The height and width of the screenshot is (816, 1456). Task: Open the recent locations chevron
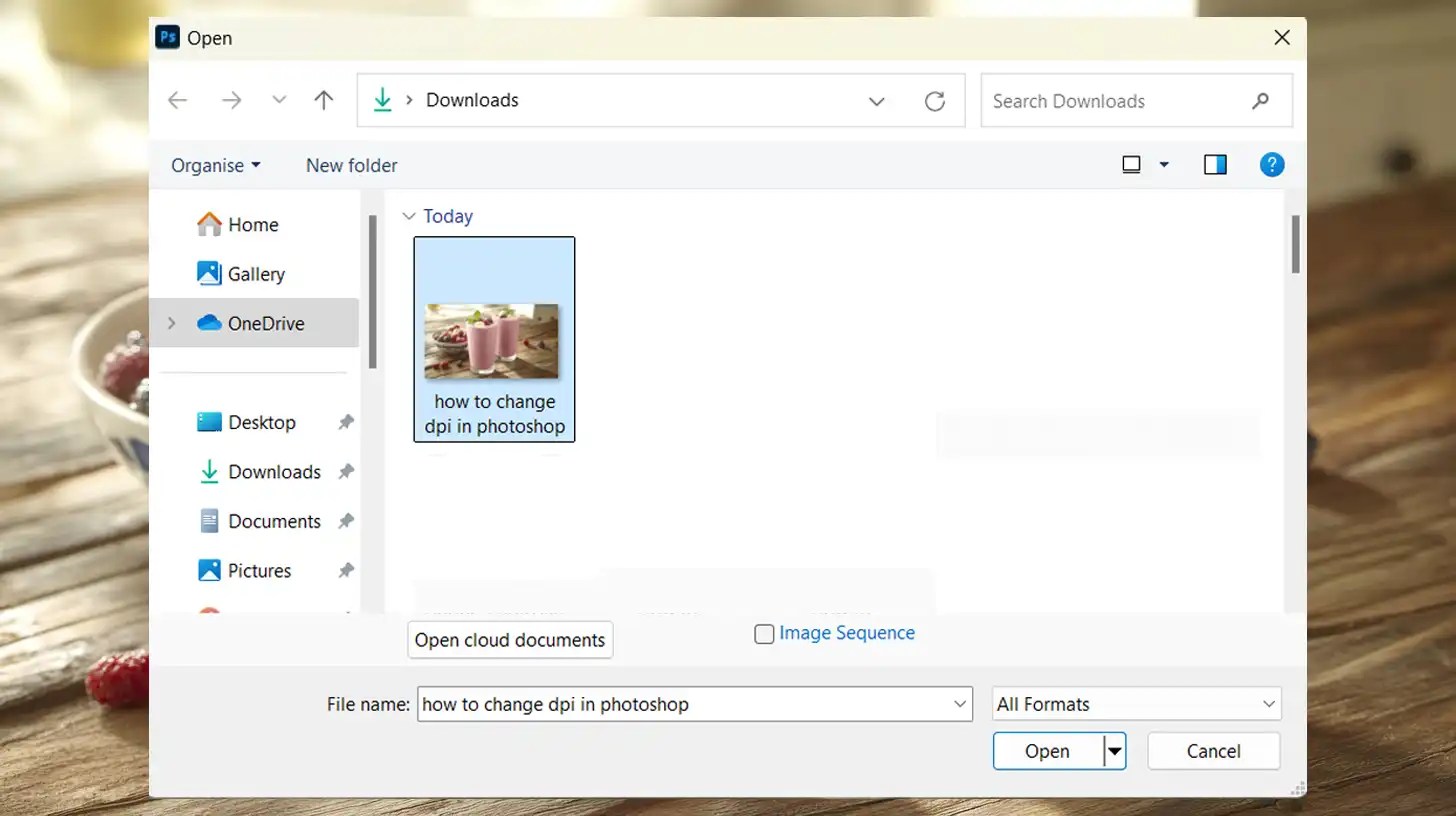(279, 100)
